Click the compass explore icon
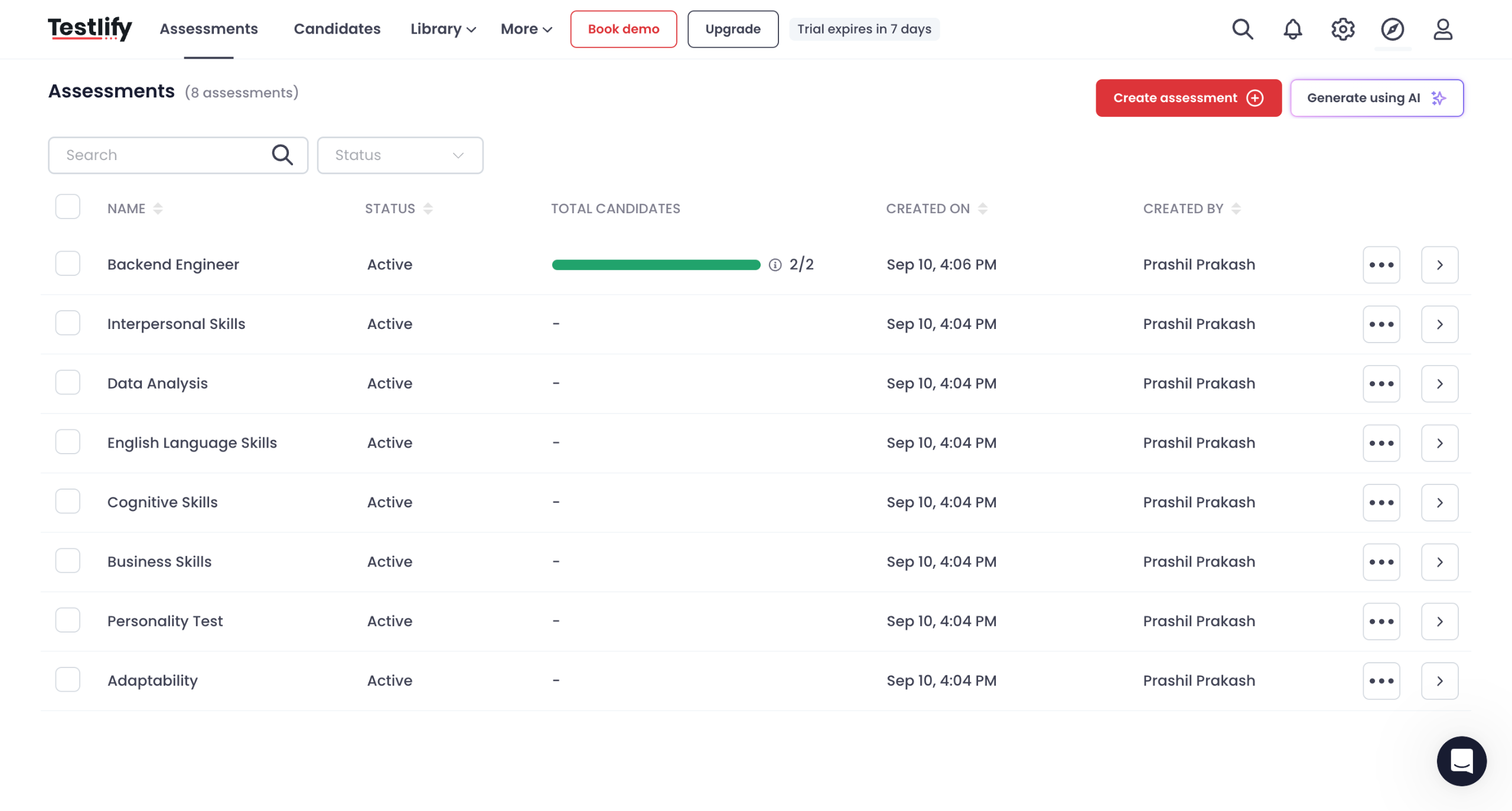The image size is (1512, 811). (x=1392, y=29)
